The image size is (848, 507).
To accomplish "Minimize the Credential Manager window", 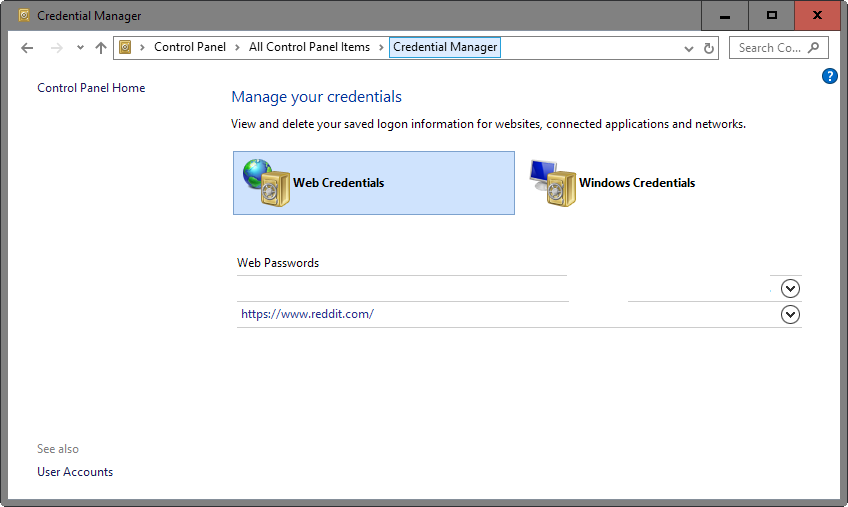I will point(725,16).
